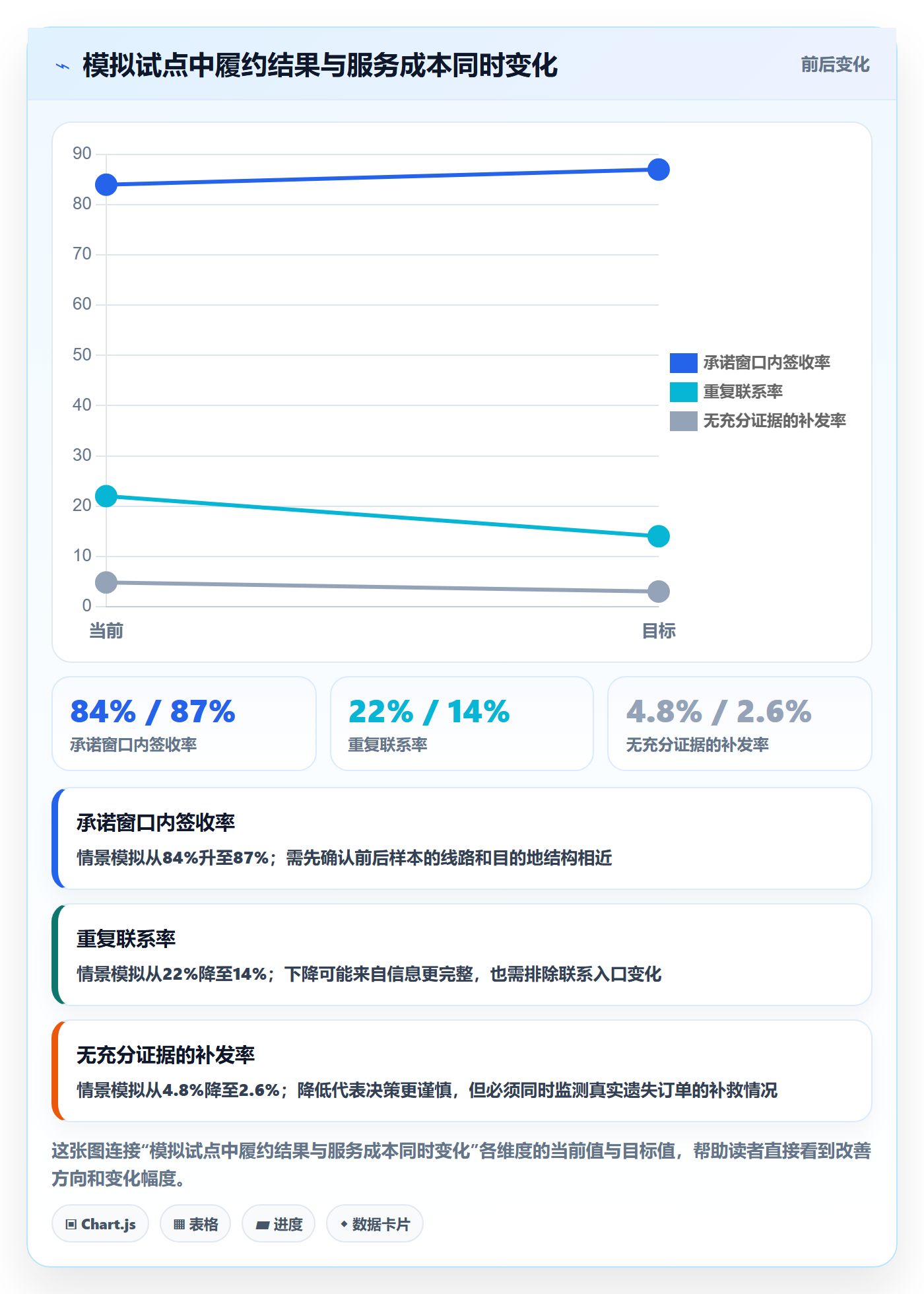Click the 承诺窗口内签收率 label under 84% / 87%
The image size is (924, 1294).
click(134, 745)
